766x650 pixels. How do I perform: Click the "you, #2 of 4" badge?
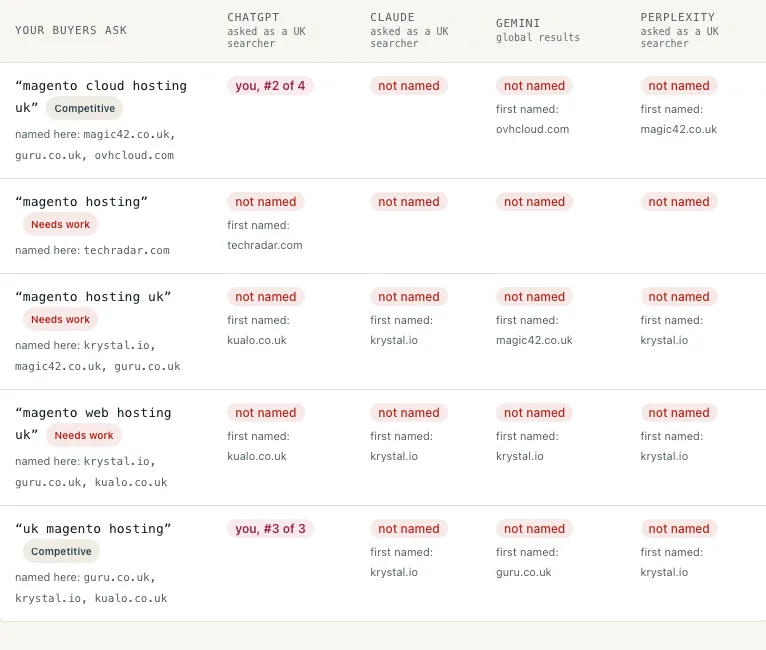pyautogui.click(x=270, y=86)
